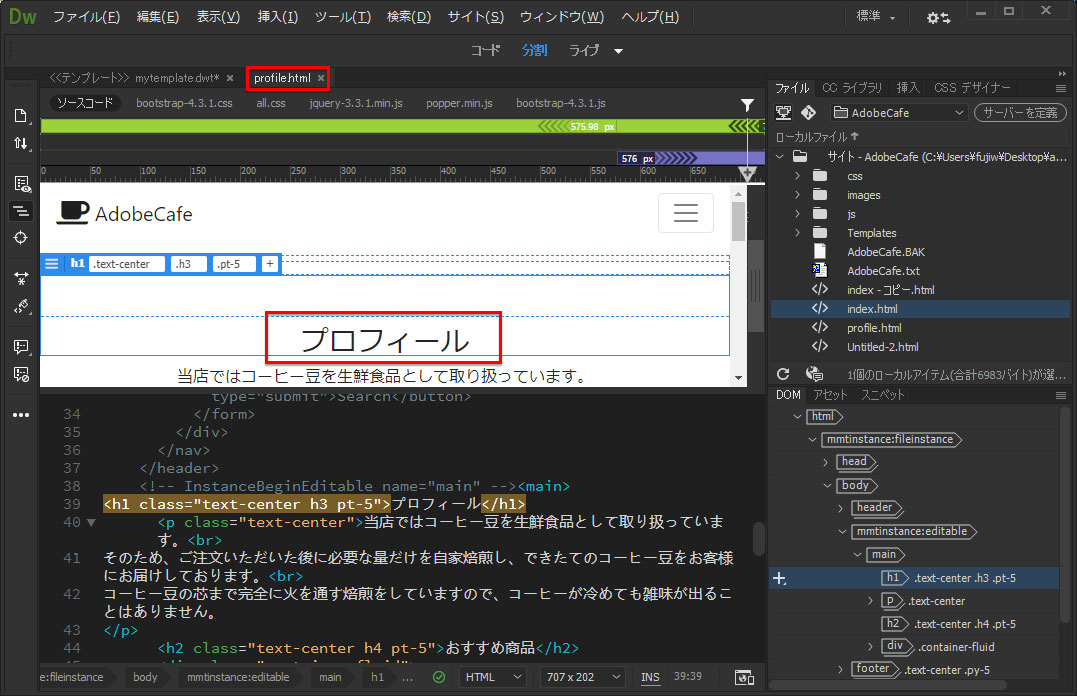Open the h1 element hamburger menu
Image resolution: width=1077 pixels, height=696 pixels.
point(52,264)
